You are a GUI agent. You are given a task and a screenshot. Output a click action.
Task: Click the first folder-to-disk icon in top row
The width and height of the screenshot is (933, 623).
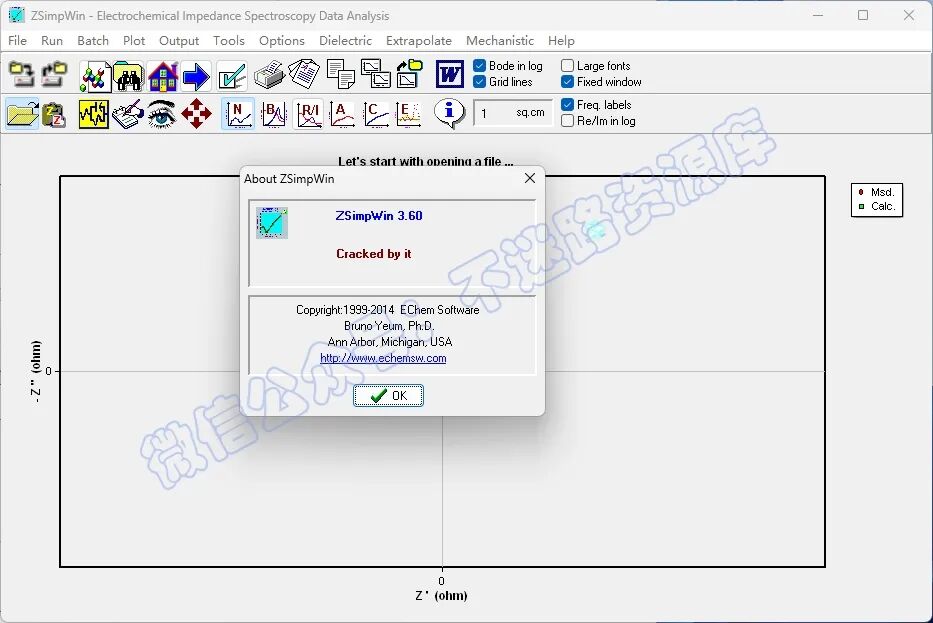[x=22, y=76]
